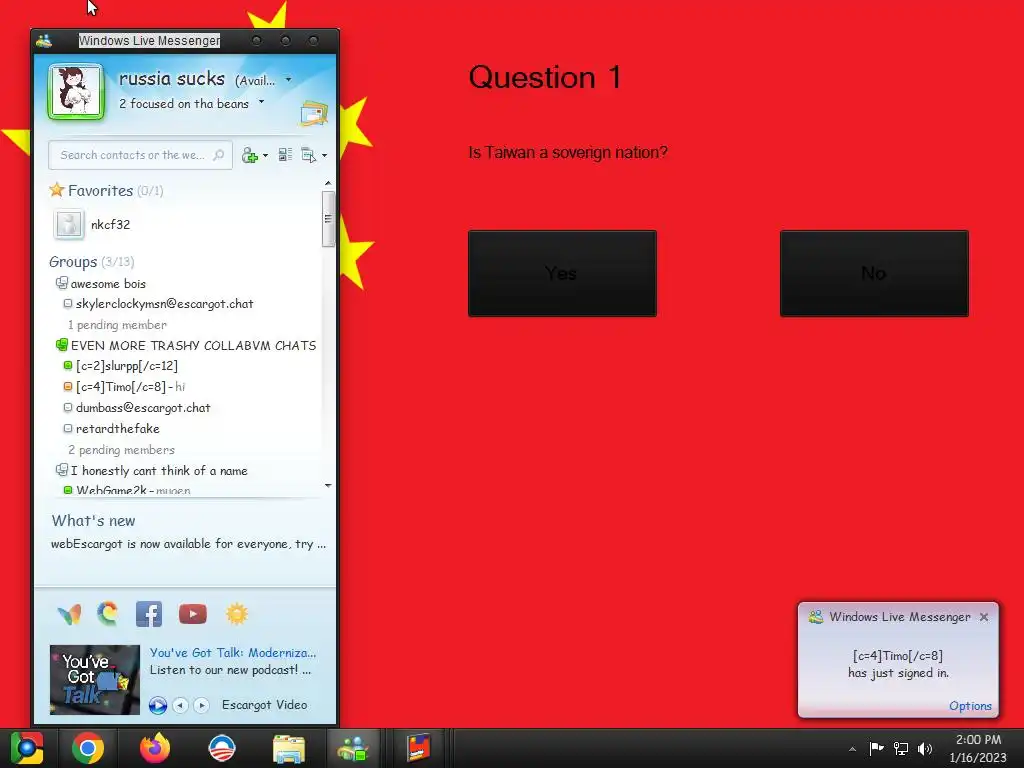Answer No to Question 1
This screenshot has width=1024, height=768.
[874, 274]
